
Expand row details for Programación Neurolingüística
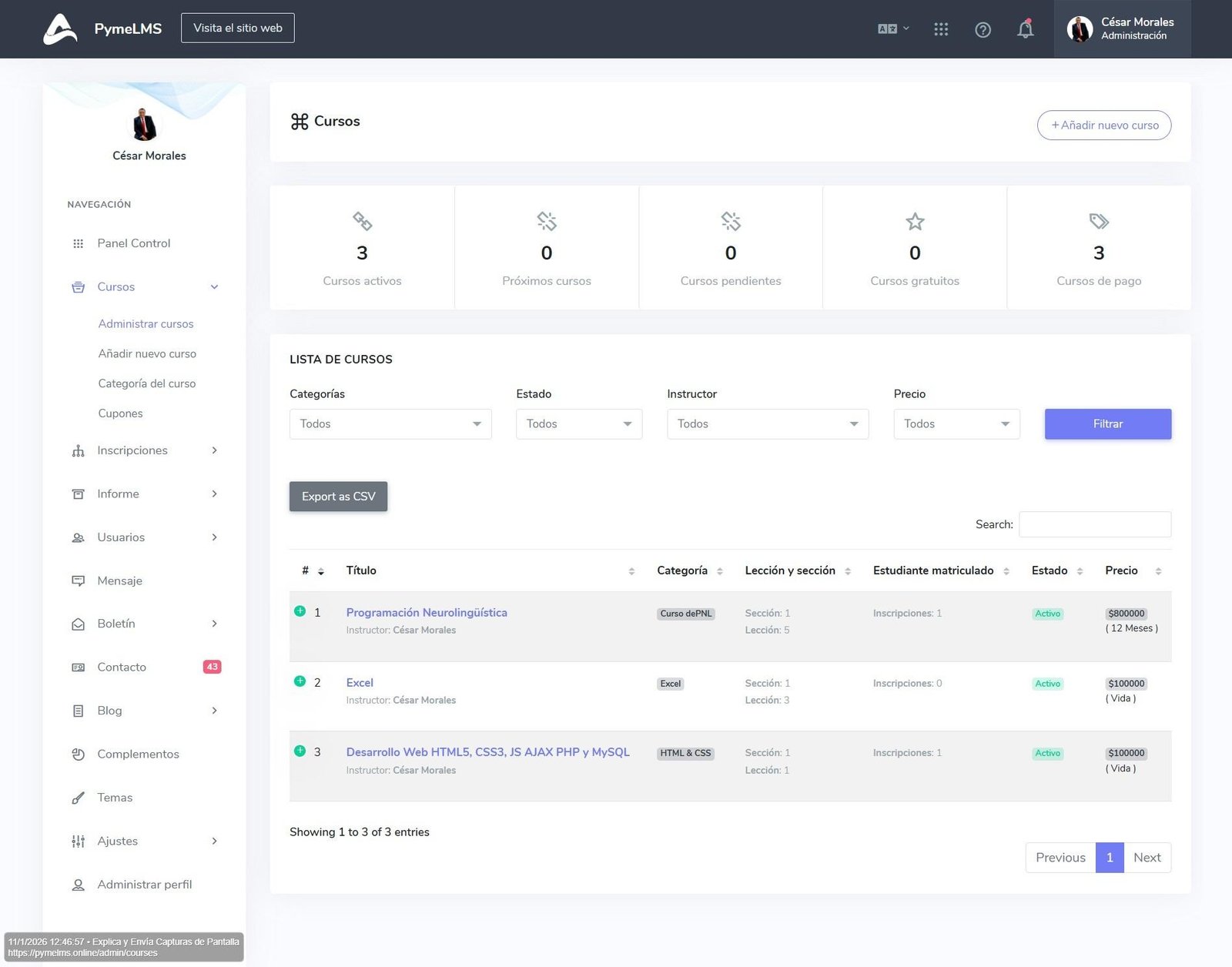click(300, 611)
